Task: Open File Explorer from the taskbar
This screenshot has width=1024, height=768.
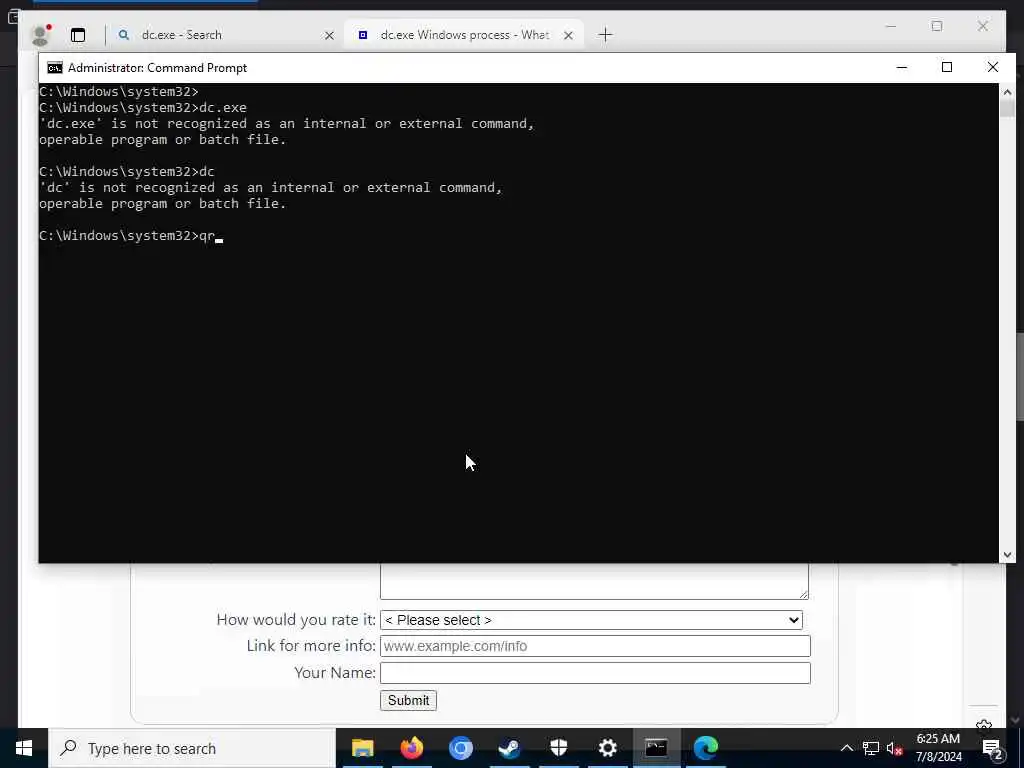Action: tap(362, 748)
